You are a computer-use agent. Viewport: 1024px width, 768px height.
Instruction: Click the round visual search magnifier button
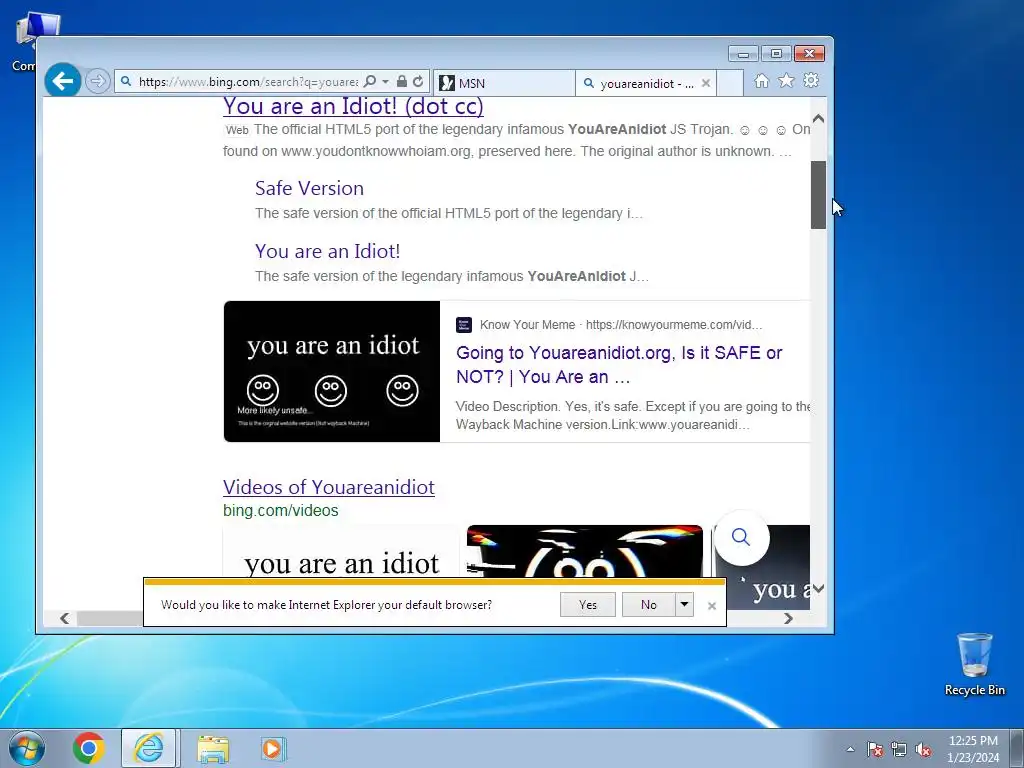click(741, 537)
